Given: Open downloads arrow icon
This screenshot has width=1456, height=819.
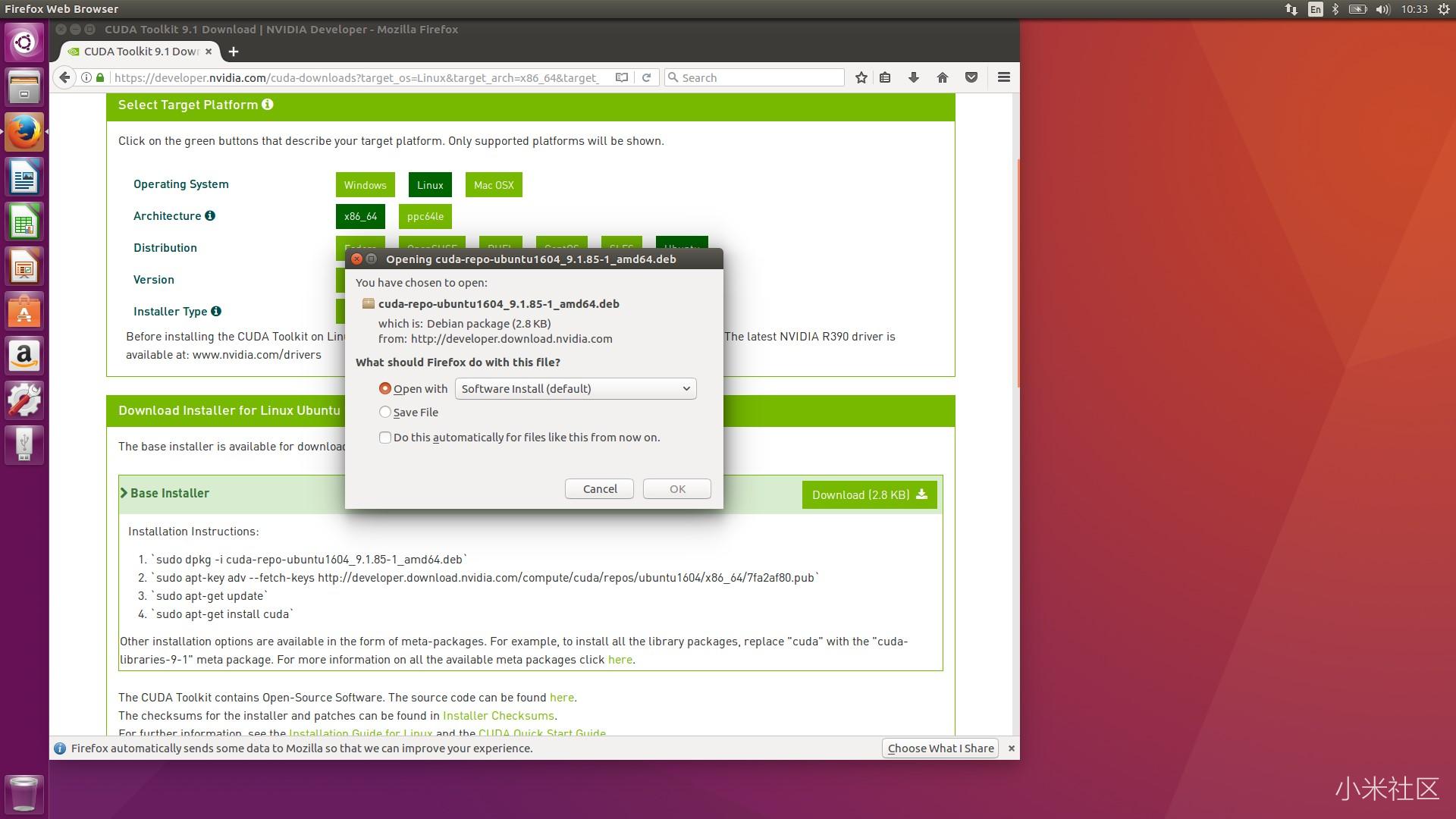Looking at the screenshot, I should pos(914,77).
